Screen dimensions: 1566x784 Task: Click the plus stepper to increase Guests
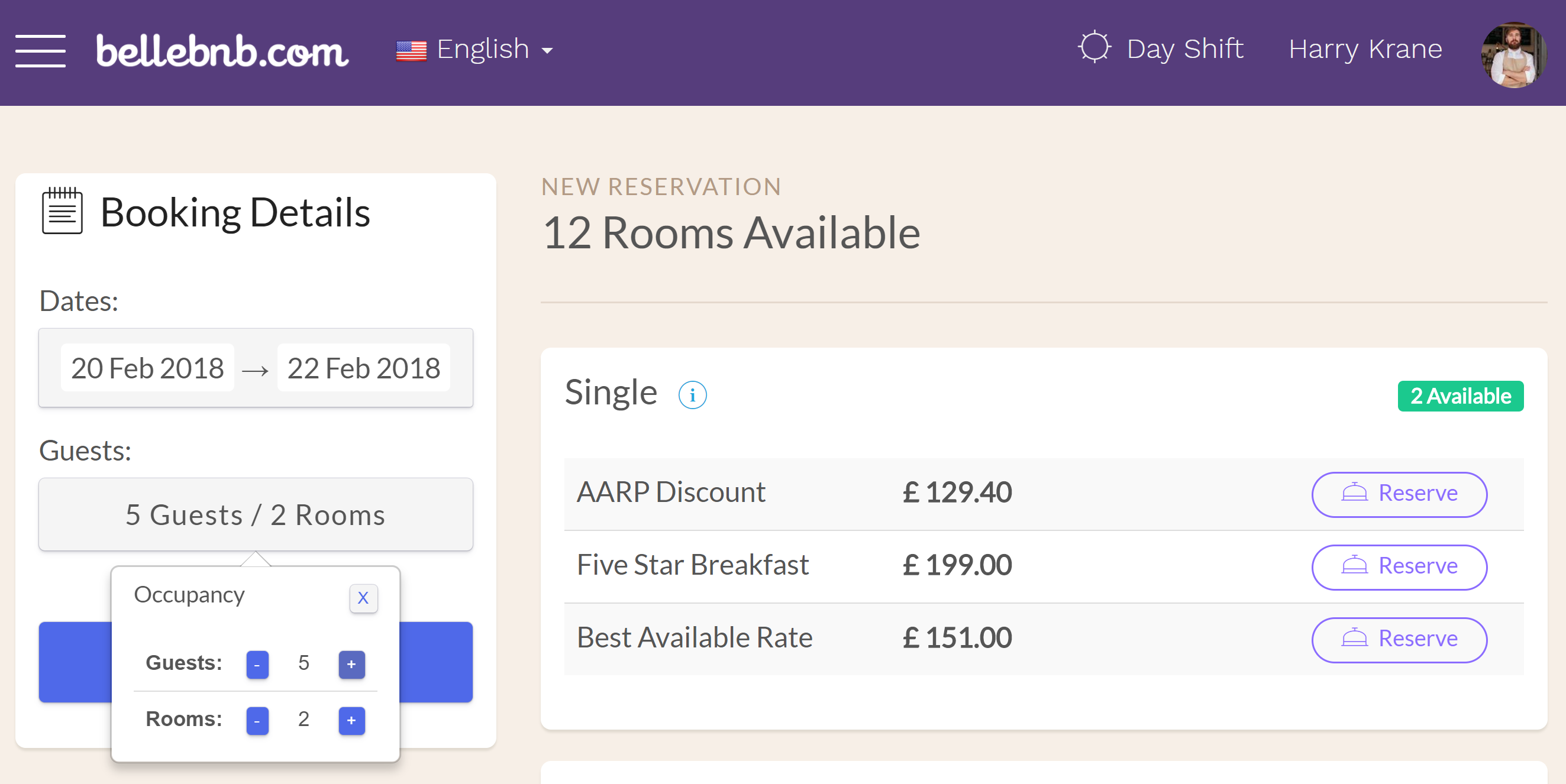[351, 664]
